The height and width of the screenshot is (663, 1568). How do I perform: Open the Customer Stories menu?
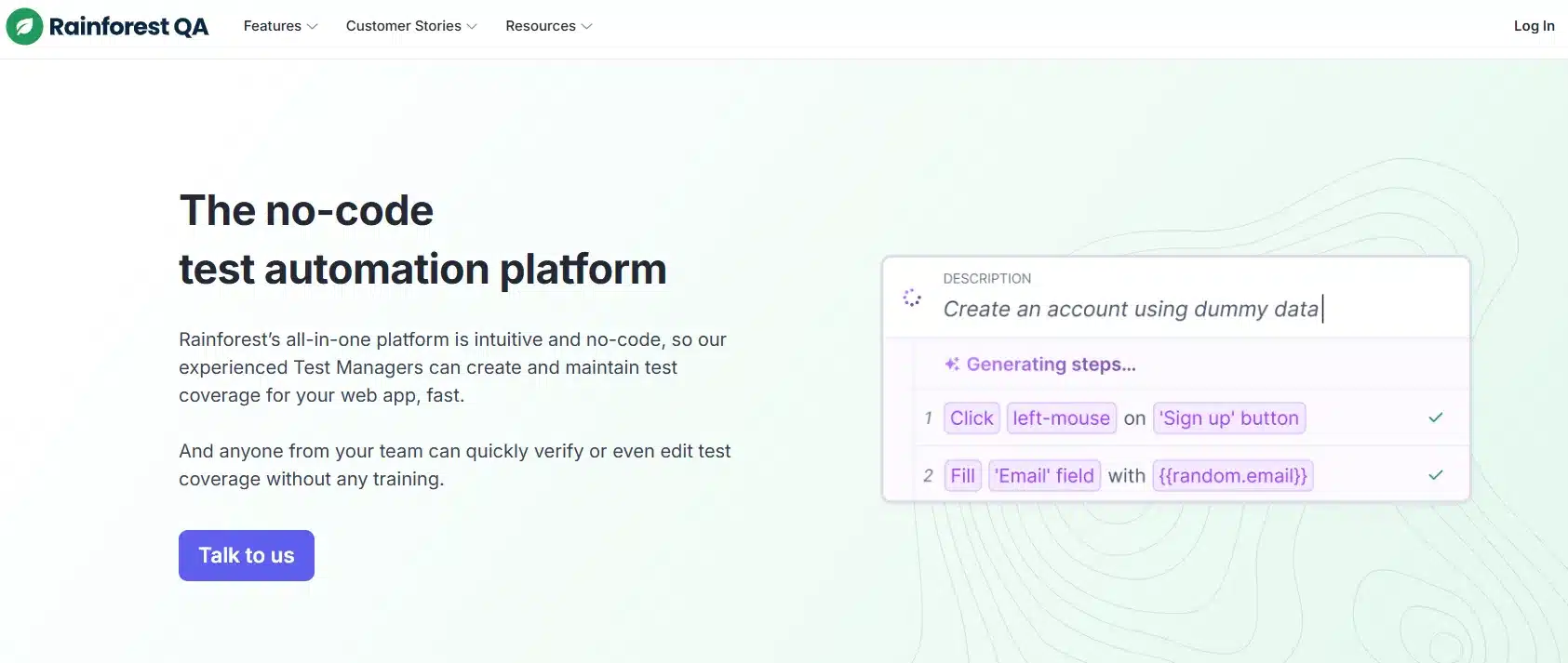coord(411,26)
